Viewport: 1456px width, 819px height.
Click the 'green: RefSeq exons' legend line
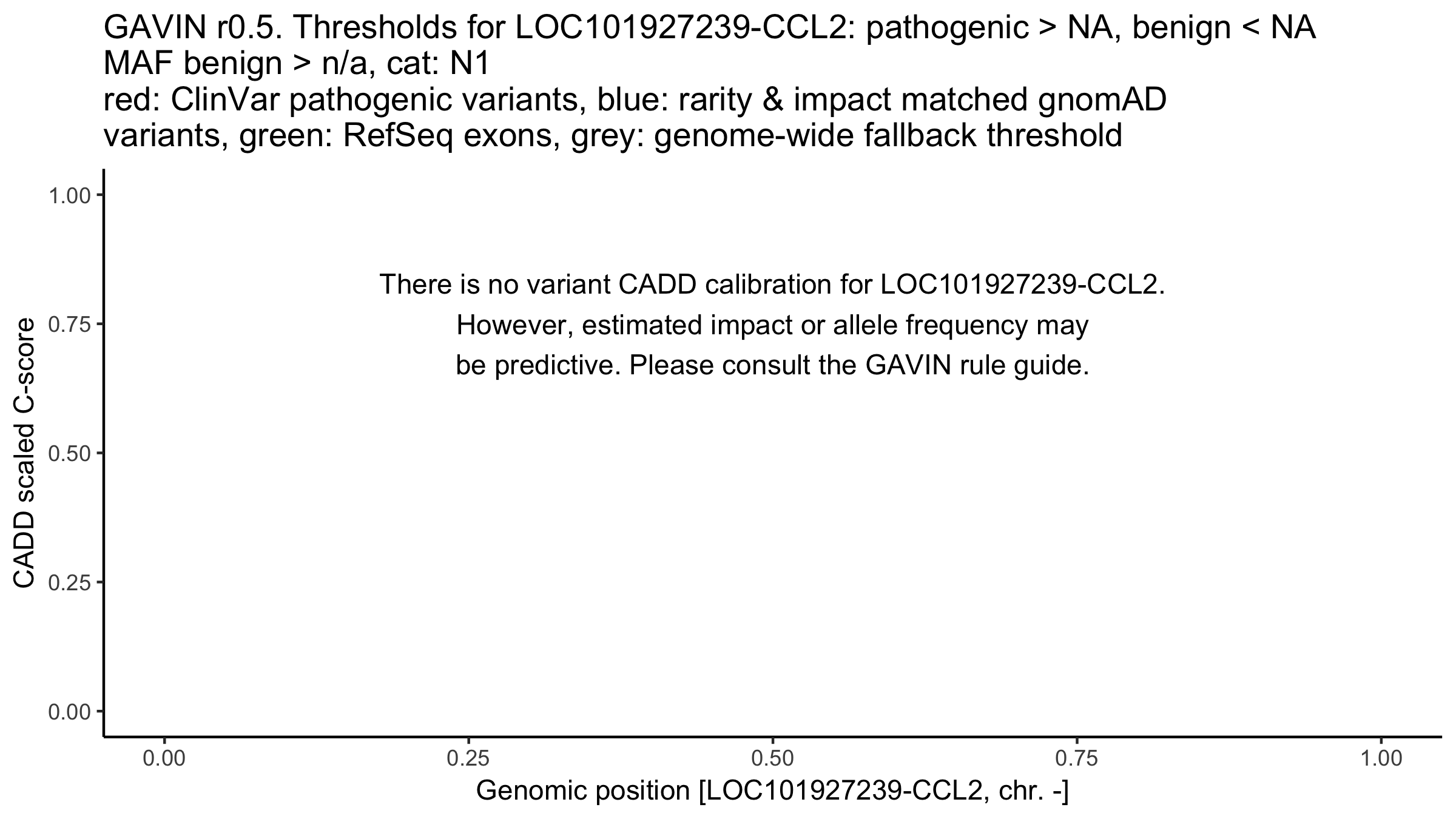[x=613, y=136]
